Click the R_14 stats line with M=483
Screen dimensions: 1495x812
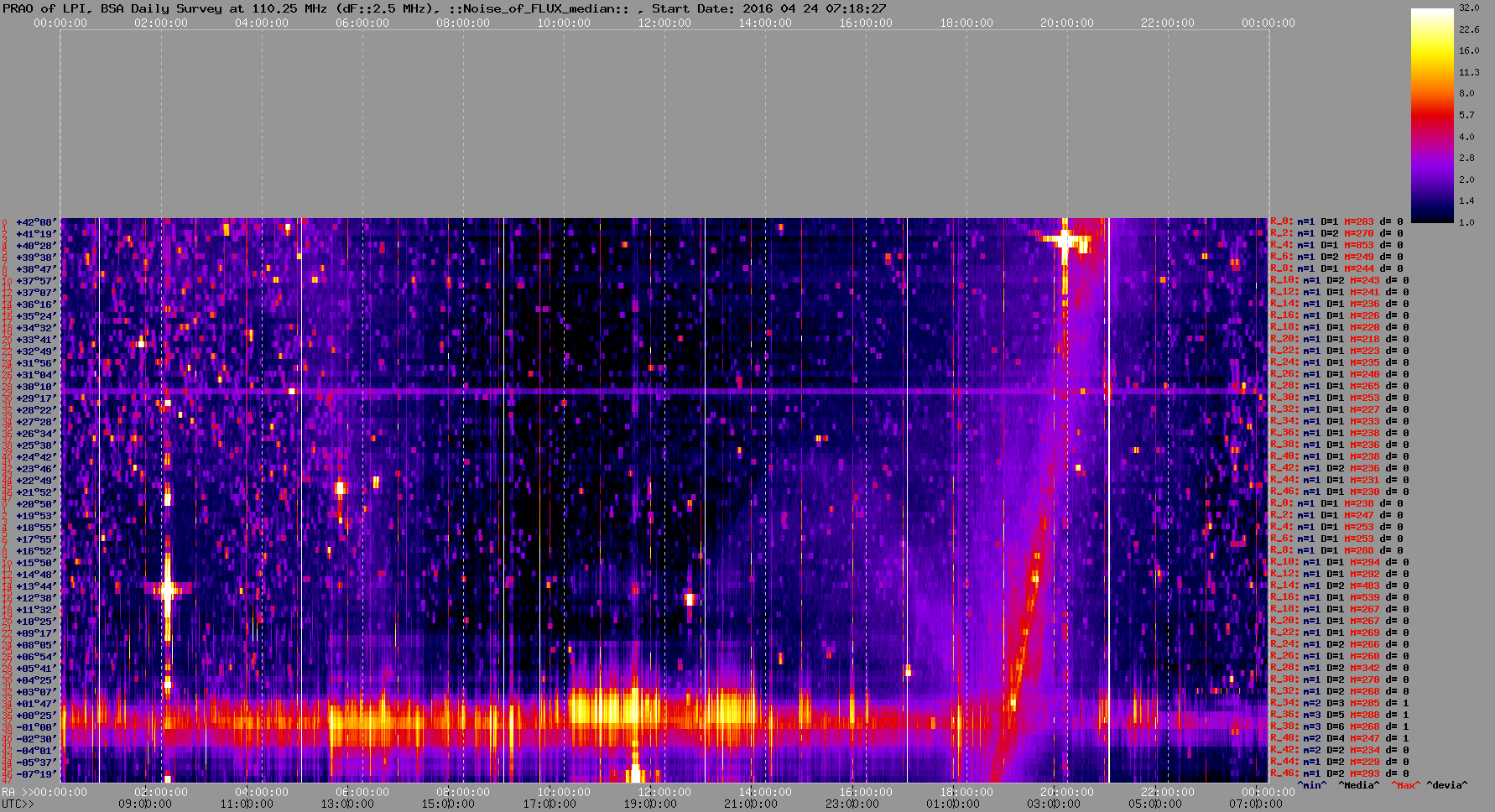(x=1340, y=586)
